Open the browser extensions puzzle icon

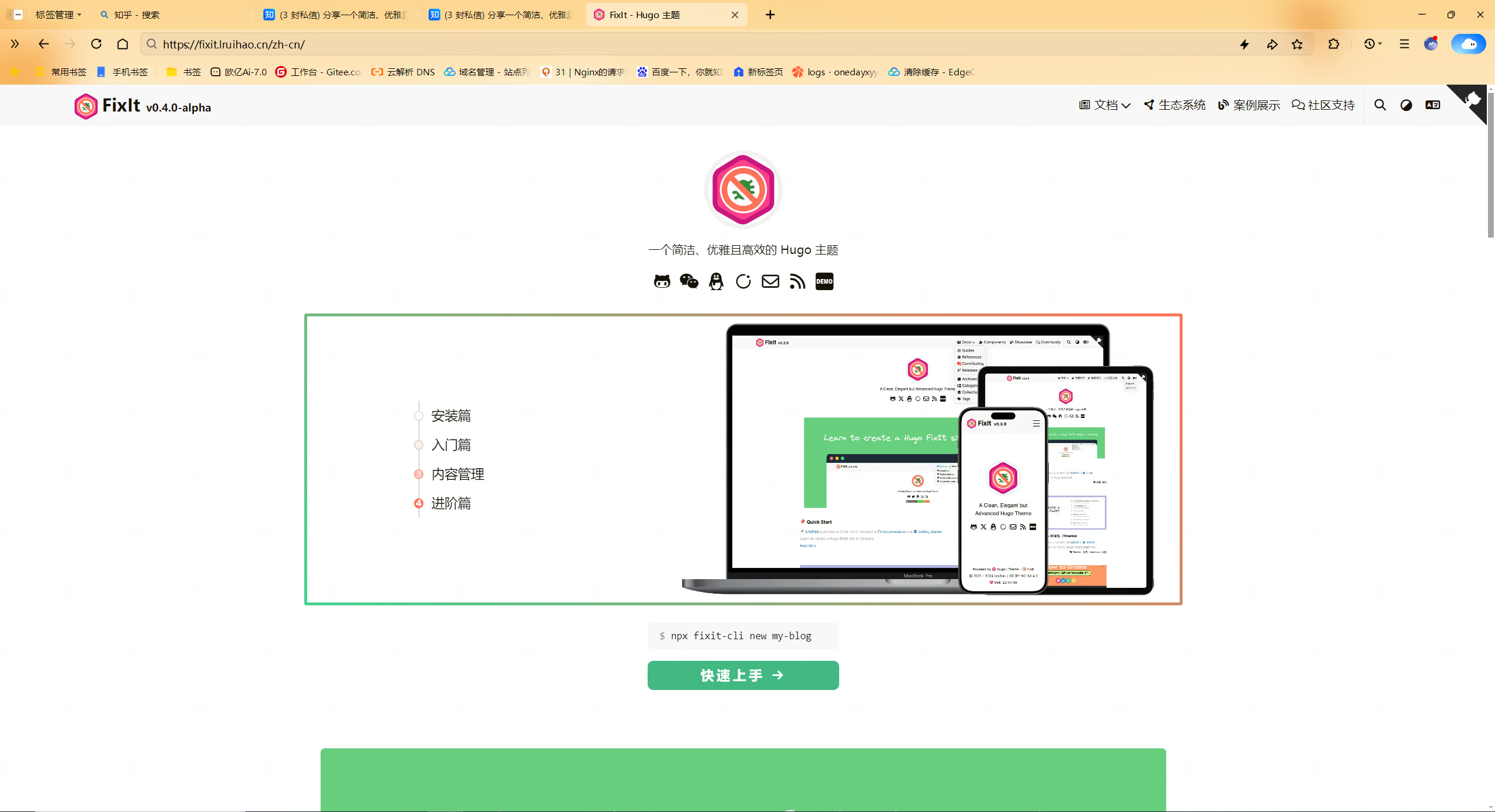click(1333, 44)
